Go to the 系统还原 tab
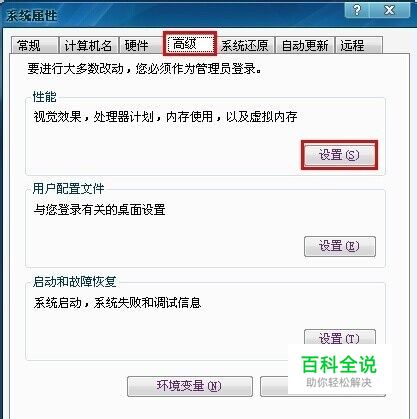Image resolution: width=417 pixels, height=419 pixels. click(x=246, y=46)
